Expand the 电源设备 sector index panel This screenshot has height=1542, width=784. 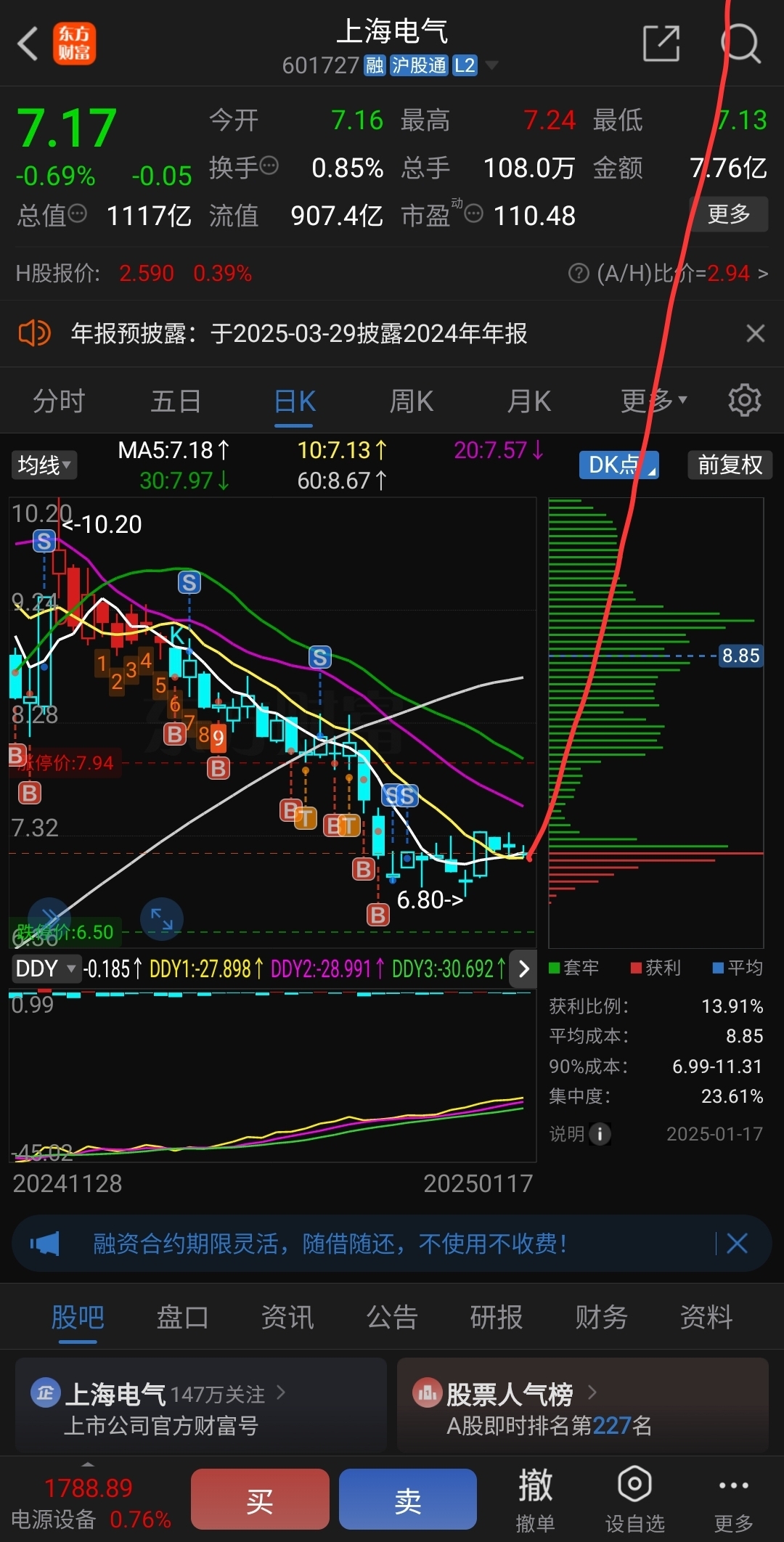point(91,1501)
